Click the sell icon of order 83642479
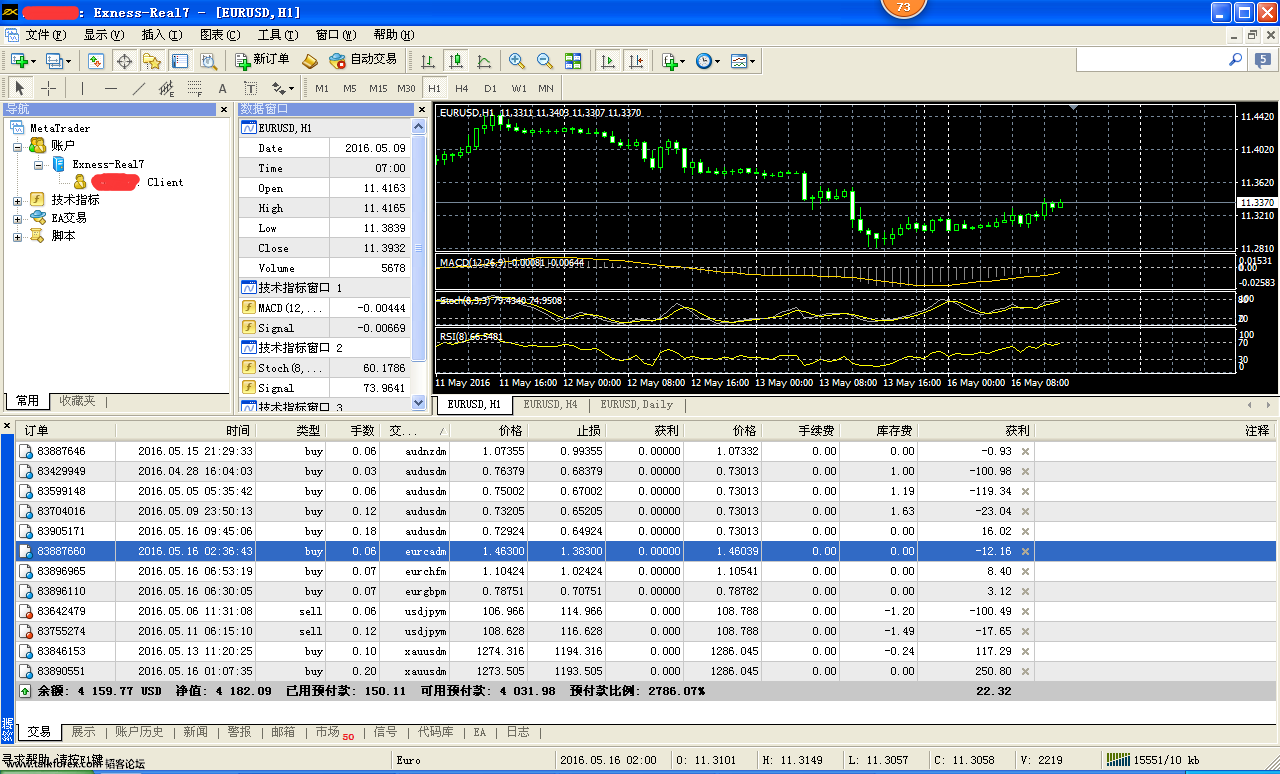The image size is (1280, 774). (x=26, y=611)
